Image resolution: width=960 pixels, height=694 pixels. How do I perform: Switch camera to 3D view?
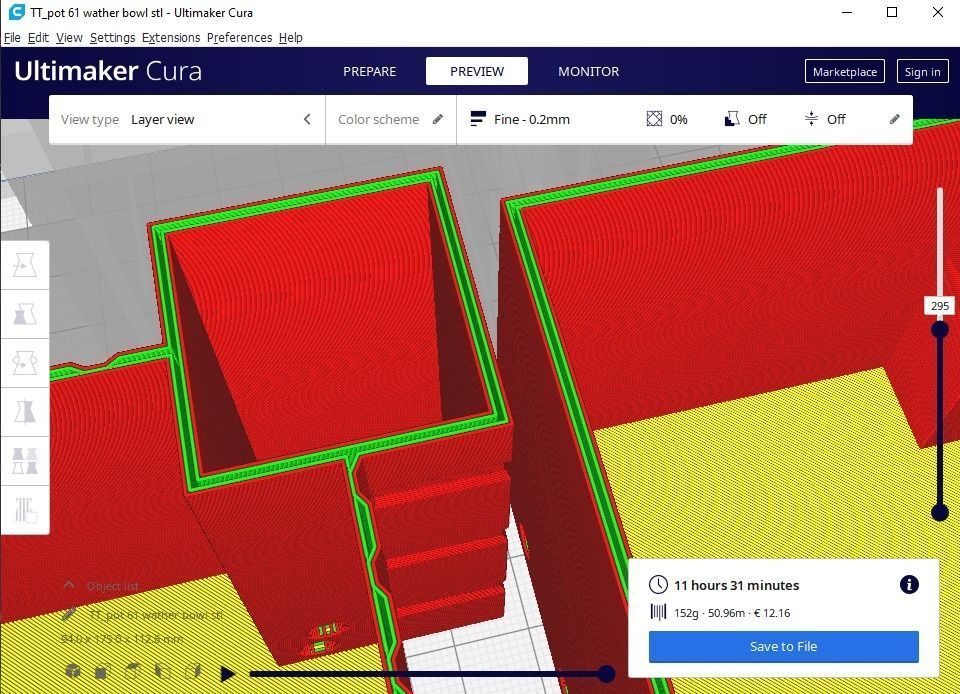pos(73,671)
